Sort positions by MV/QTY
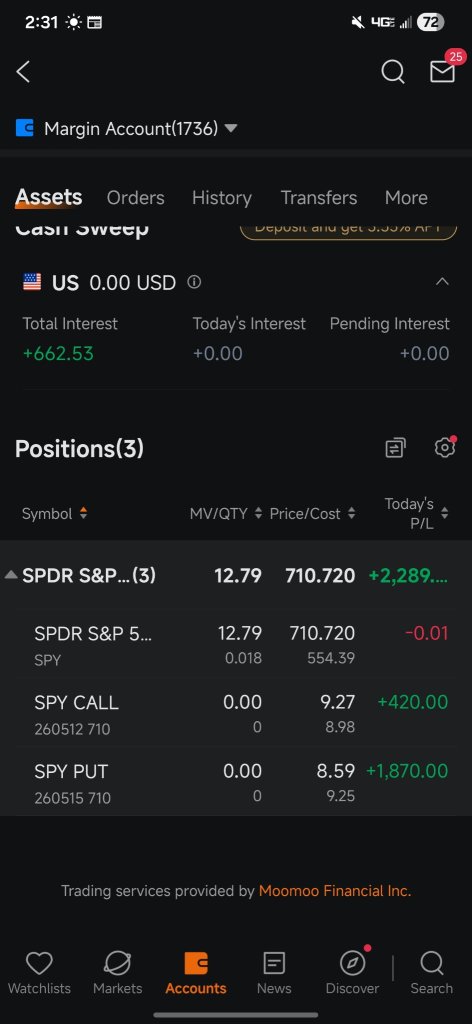 click(x=226, y=513)
